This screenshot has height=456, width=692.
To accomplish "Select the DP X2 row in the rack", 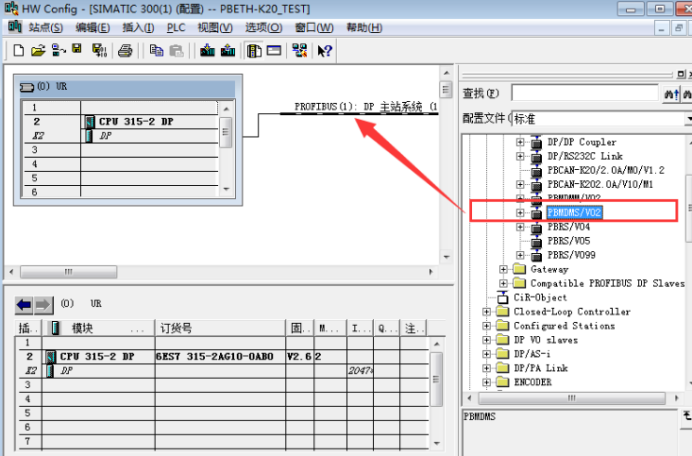I will pyautogui.click(x=121, y=136).
